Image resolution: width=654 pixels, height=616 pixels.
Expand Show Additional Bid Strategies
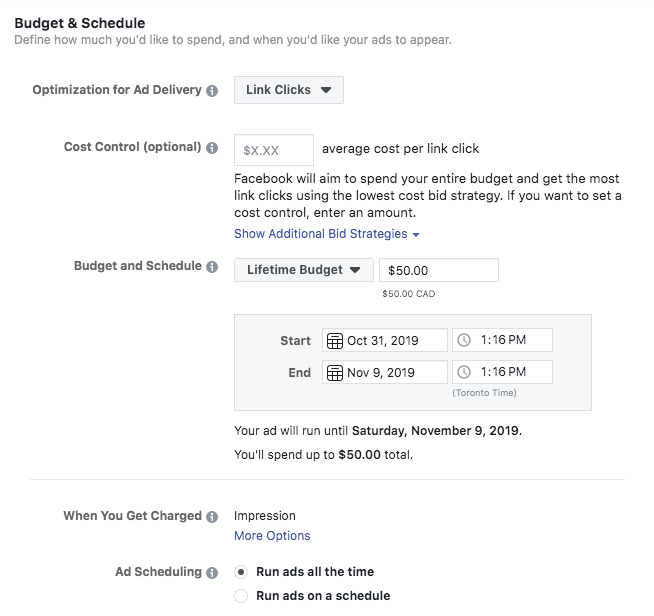point(326,234)
